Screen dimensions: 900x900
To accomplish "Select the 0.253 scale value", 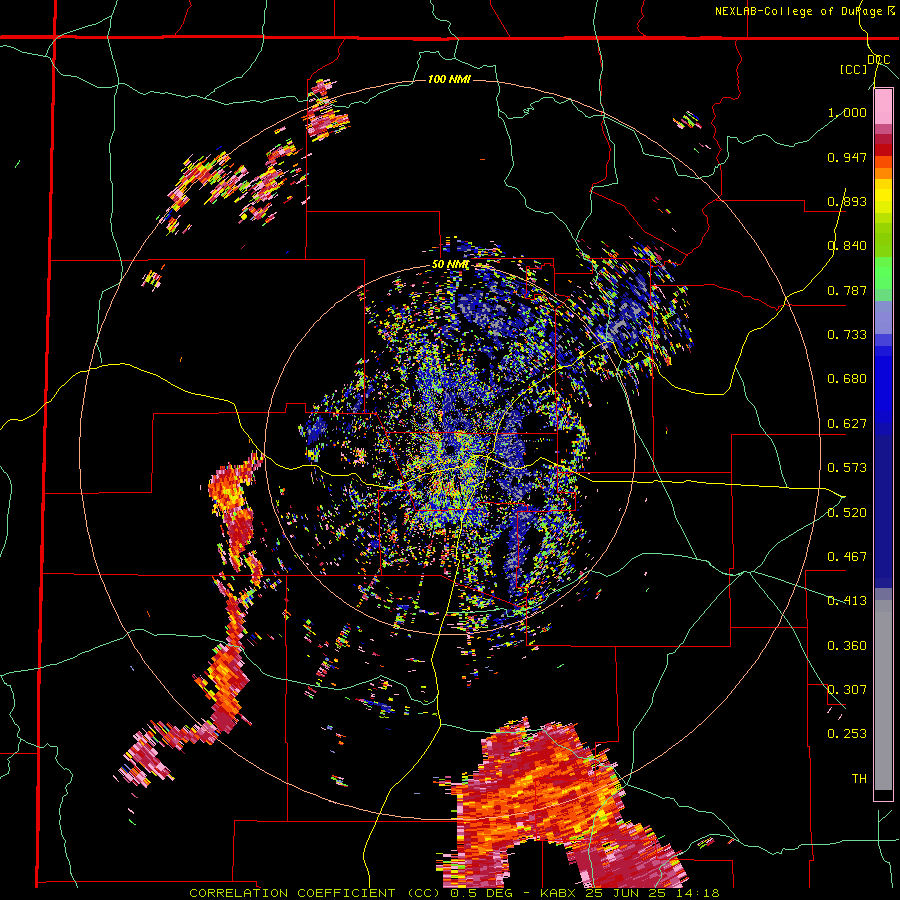I will [847, 734].
